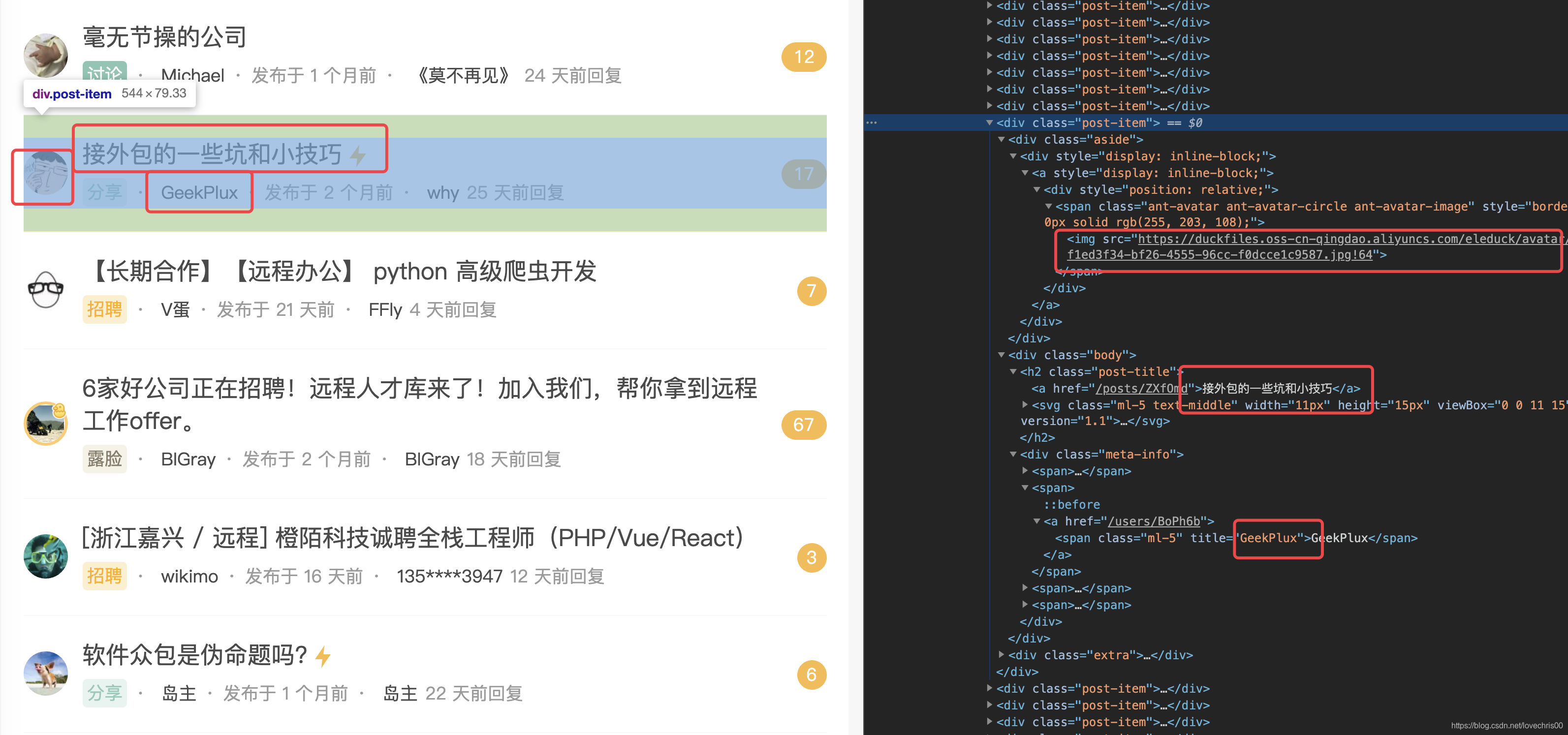Collapse the div class="body" element in DevTools
The height and width of the screenshot is (735, 1568).
click(1002, 355)
